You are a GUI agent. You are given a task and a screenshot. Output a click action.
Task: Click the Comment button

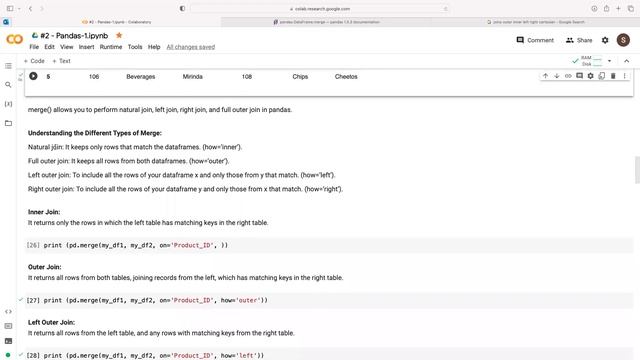pyautogui.click(x=535, y=40)
